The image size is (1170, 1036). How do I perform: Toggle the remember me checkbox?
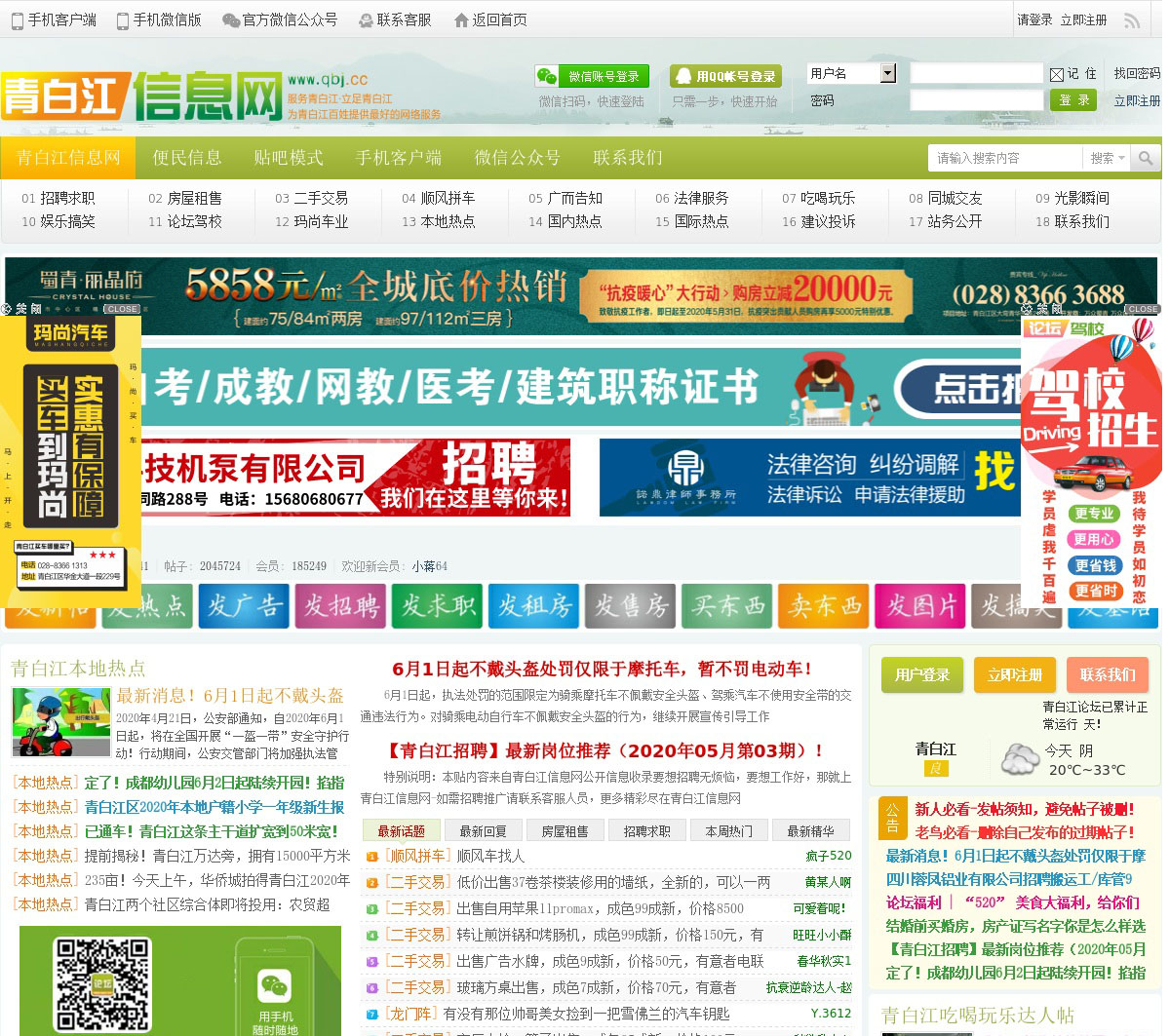click(x=1057, y=74)
